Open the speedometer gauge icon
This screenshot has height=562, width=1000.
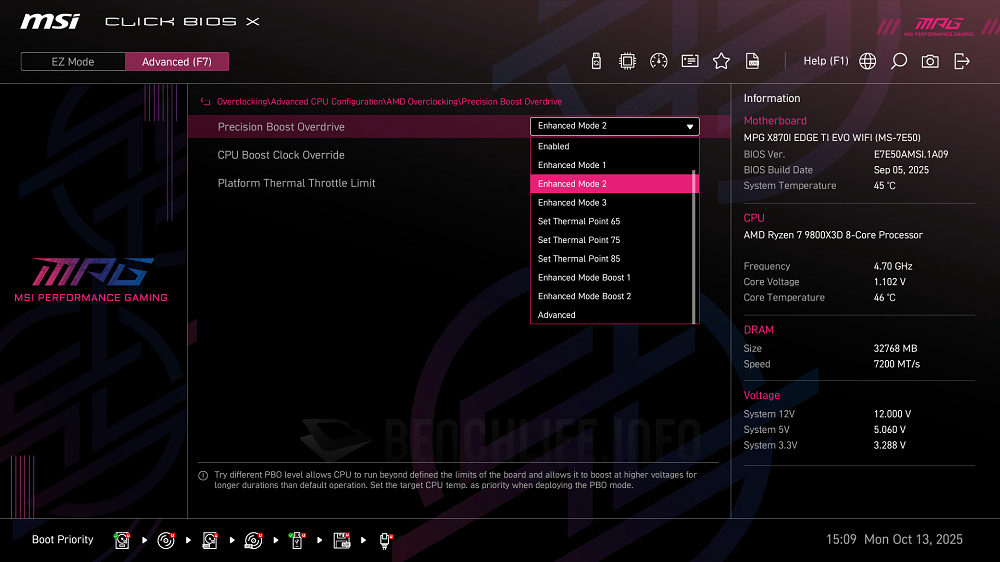pyautogui.click(x=658, y=61)
